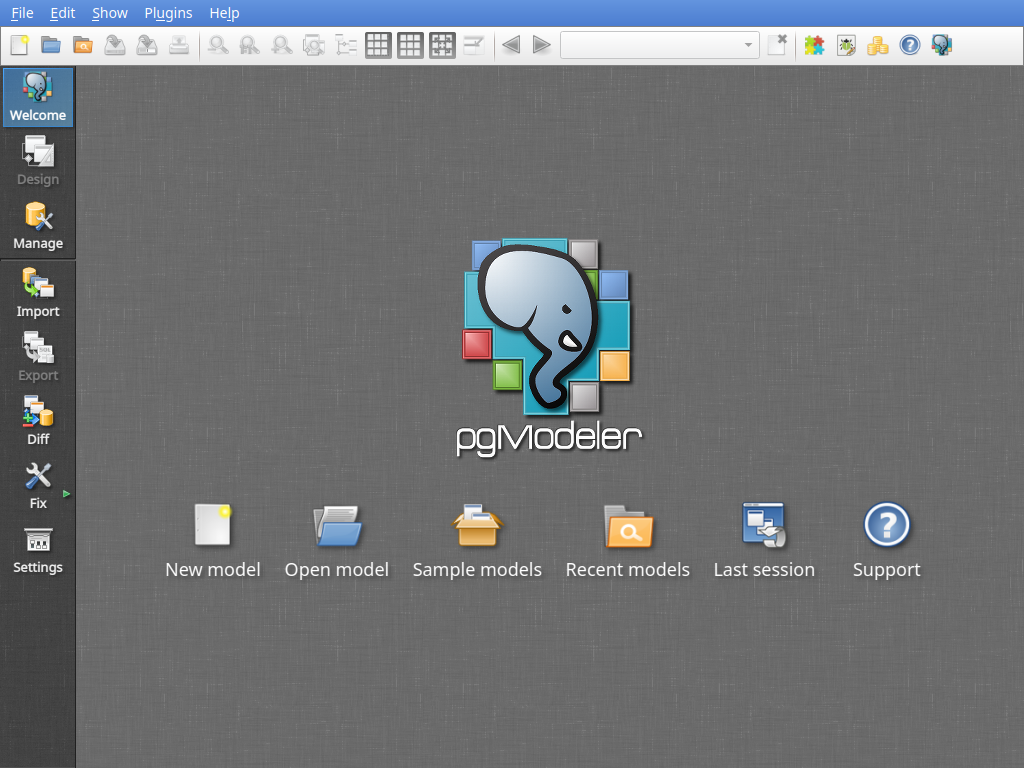The width and height of the screenshot is (1024, 768).
Task: Click the New model toolbar icon
Action: [20, 45]
